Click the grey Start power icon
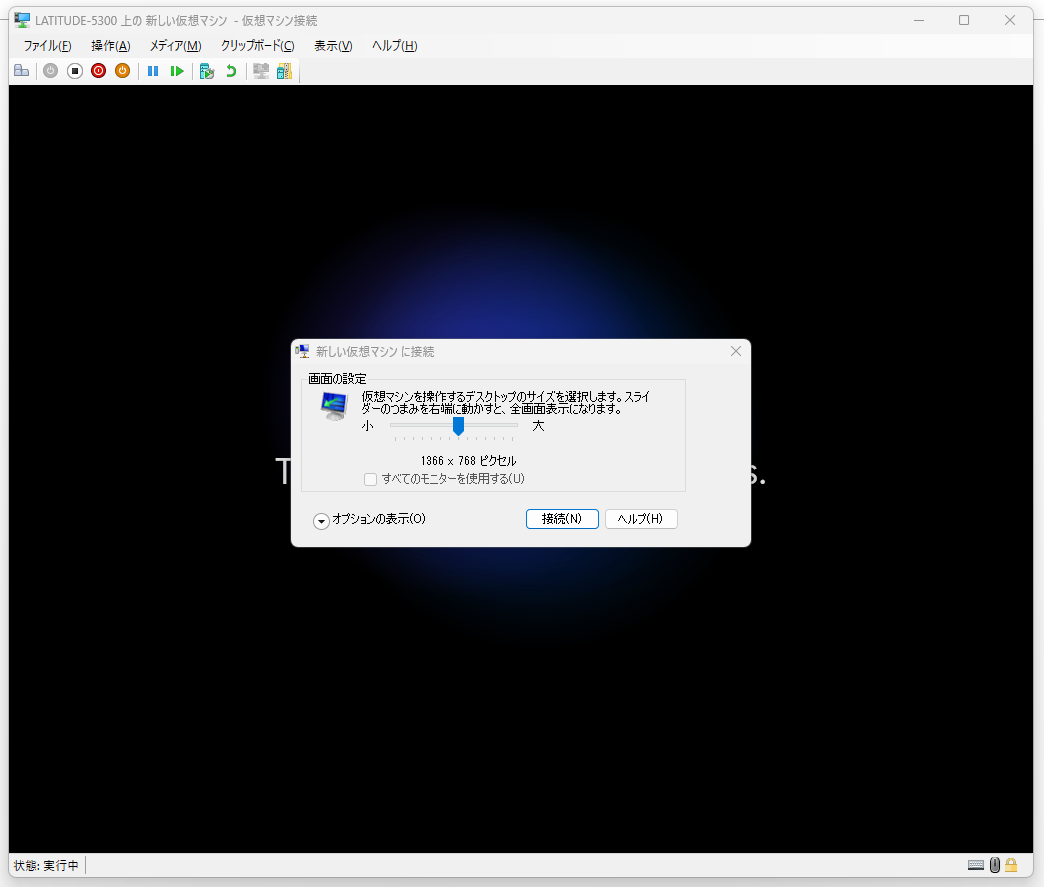The width and height of the screenshot is (1044, 887). point(51,71)
